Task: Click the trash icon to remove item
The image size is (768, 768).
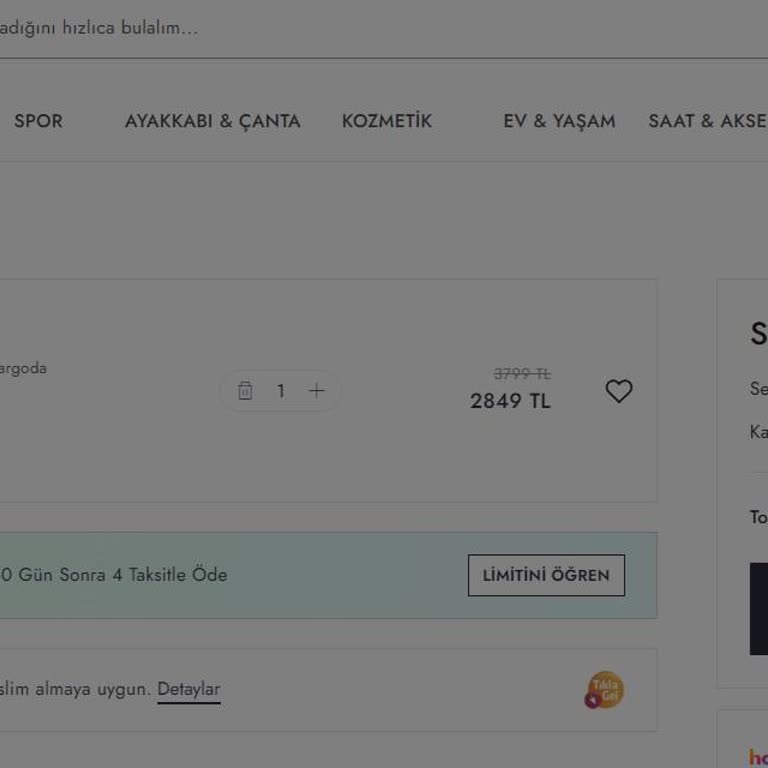Action: 245,391
